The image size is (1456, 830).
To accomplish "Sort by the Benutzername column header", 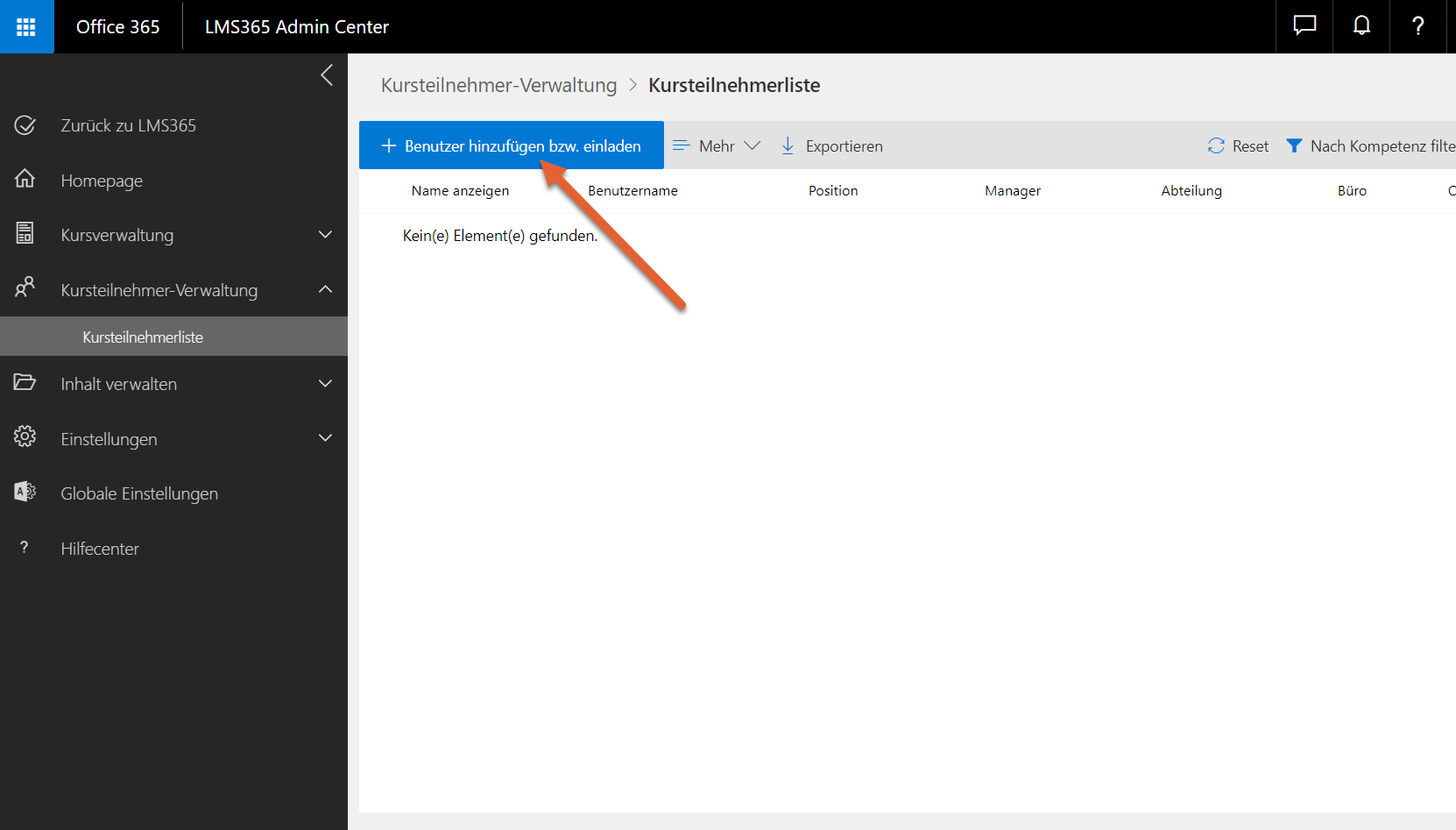I will click(x=633, y=191).
